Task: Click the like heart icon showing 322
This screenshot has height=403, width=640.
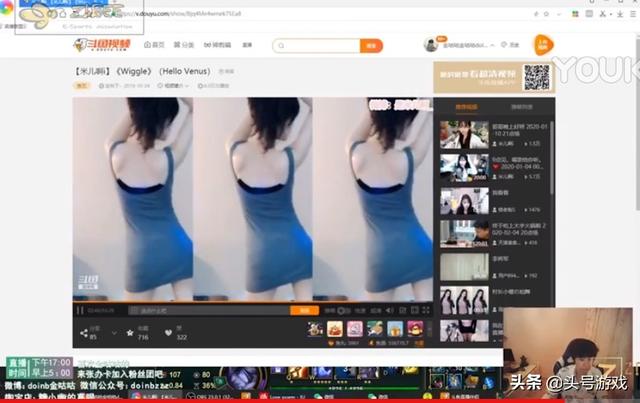Action: coord(168,333)
